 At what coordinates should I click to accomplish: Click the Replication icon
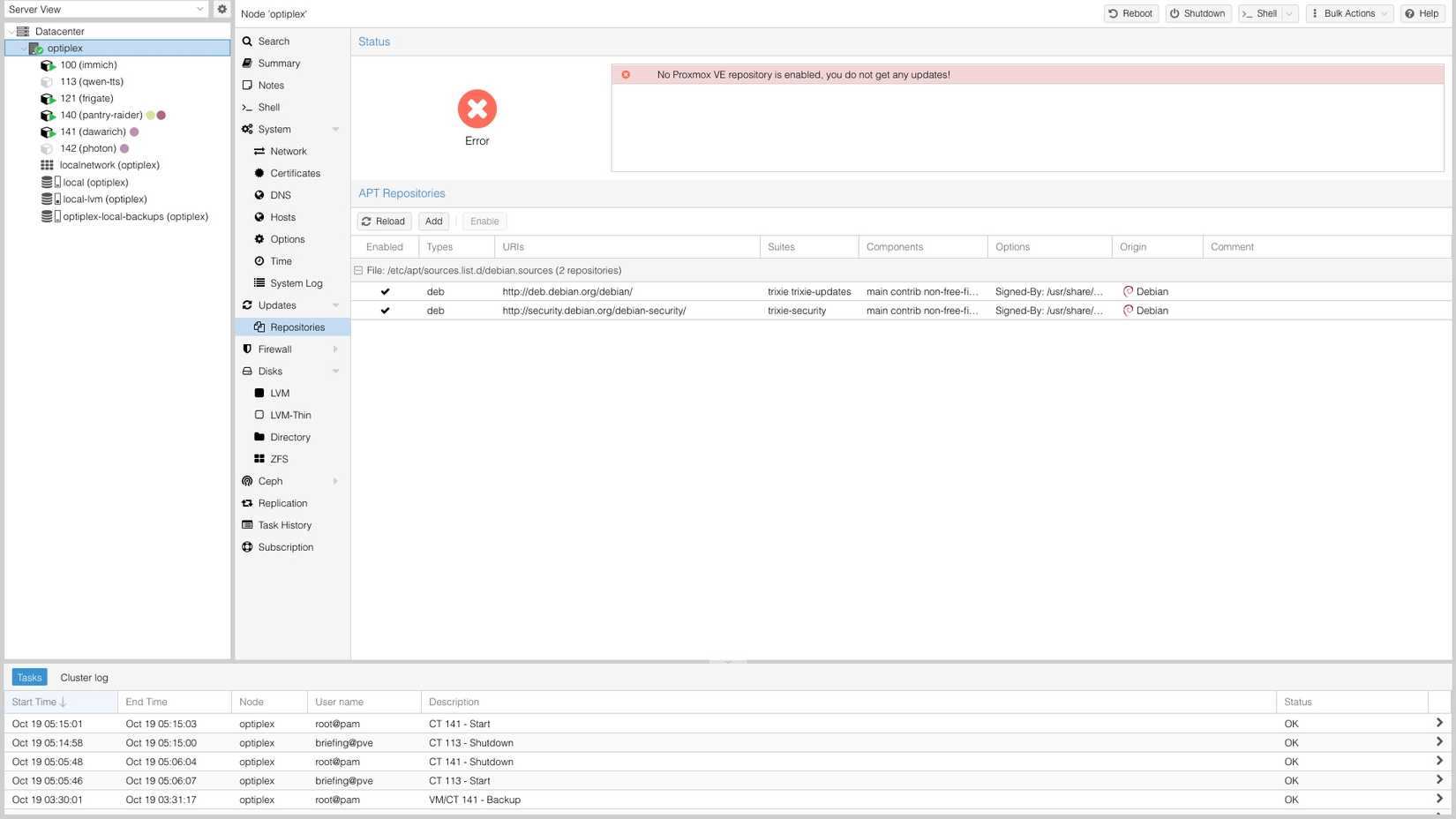247,503
